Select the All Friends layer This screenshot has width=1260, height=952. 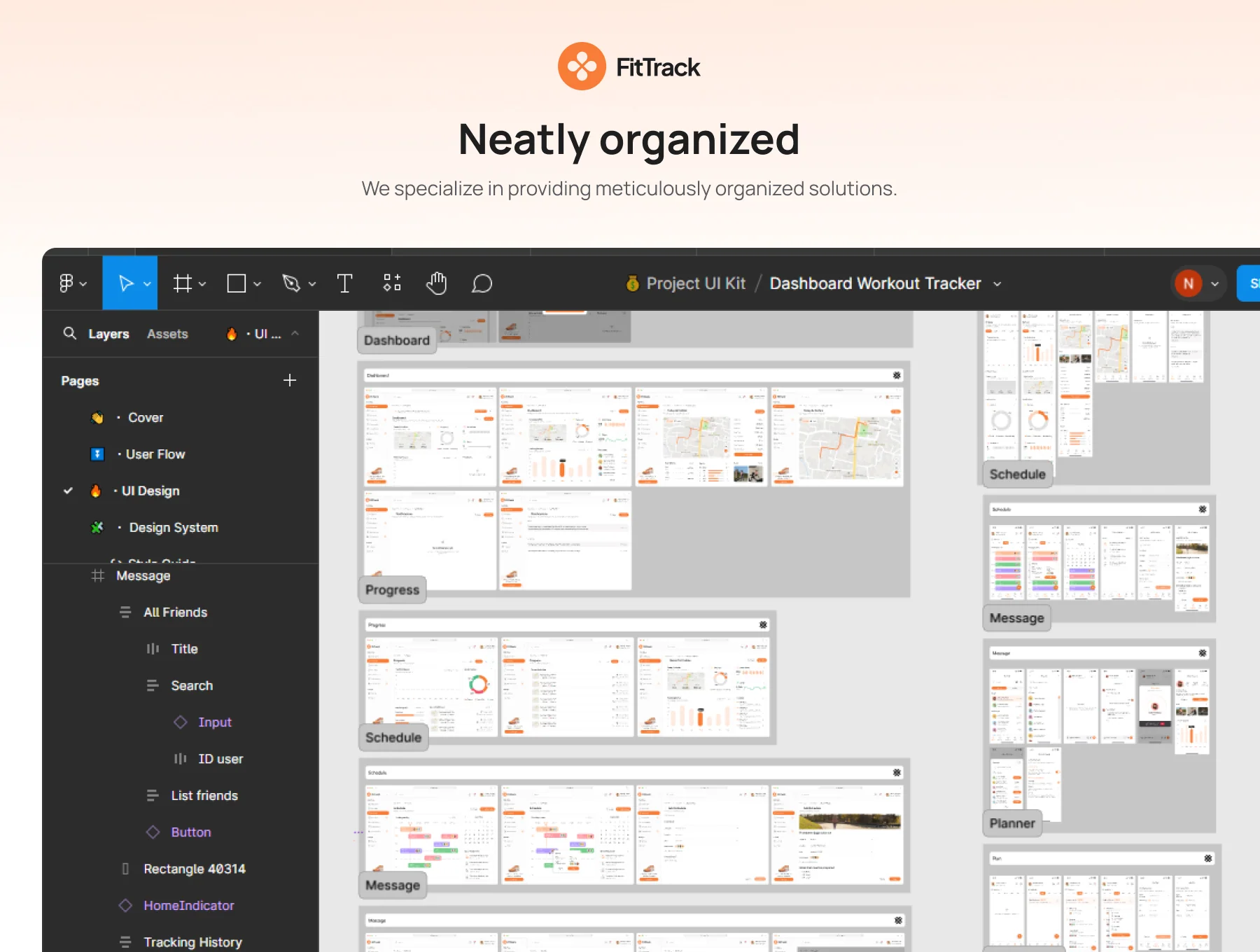(x=175, y=612)
